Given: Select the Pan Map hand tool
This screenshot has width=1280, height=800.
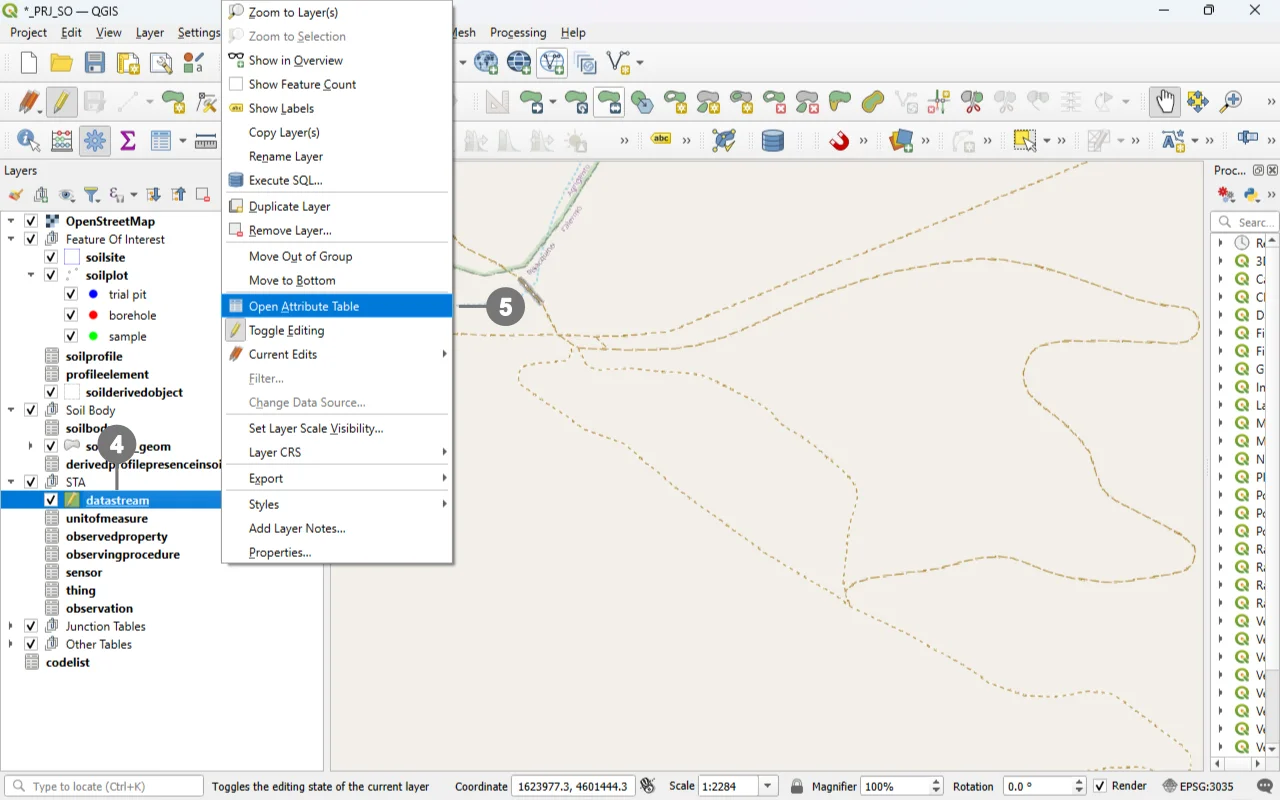Looking at the screenshot, I should 1164,102.
